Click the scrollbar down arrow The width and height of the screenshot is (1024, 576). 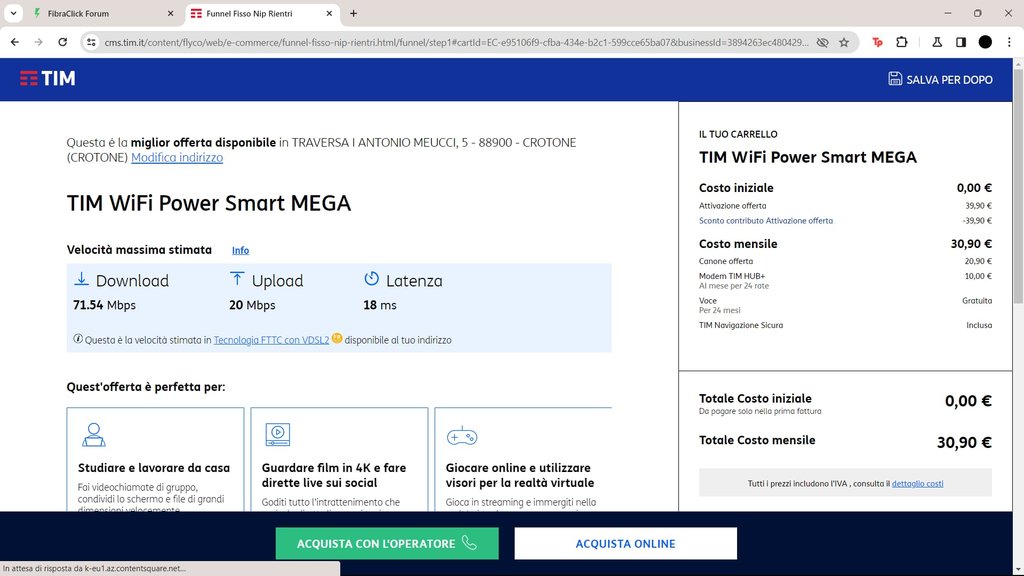(x=1018, y=569)
